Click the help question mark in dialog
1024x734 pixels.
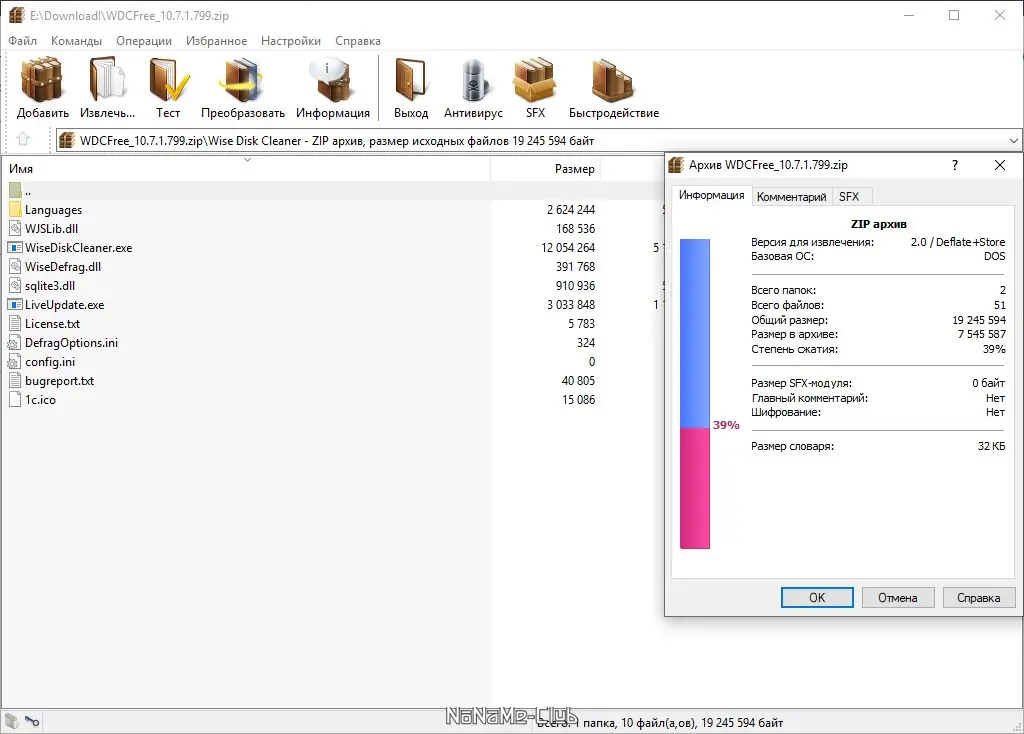pyautogui.click(x=955, y=165)
